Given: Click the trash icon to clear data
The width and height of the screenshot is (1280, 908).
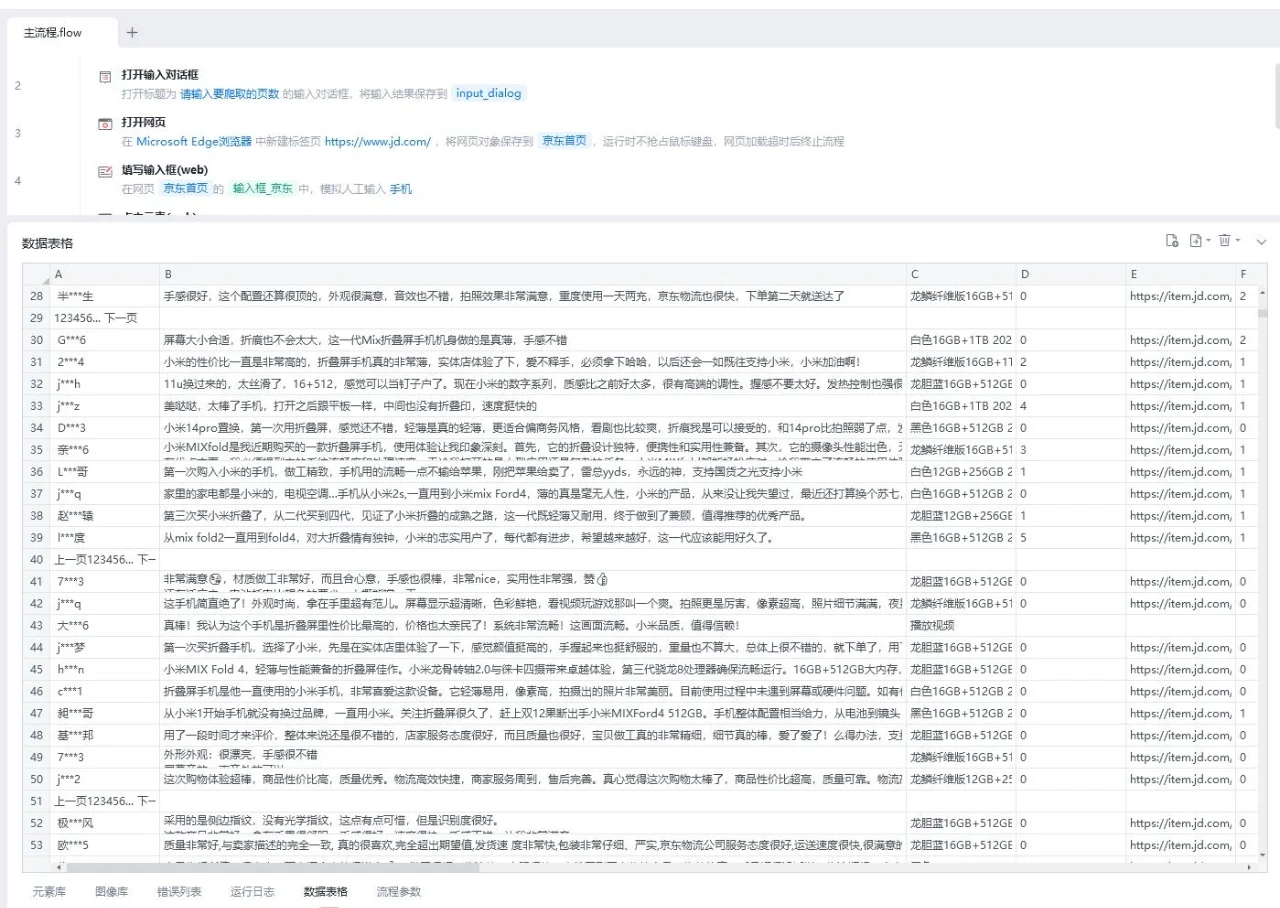Looking at the screenshot, I should click(x=1224, y=241).
